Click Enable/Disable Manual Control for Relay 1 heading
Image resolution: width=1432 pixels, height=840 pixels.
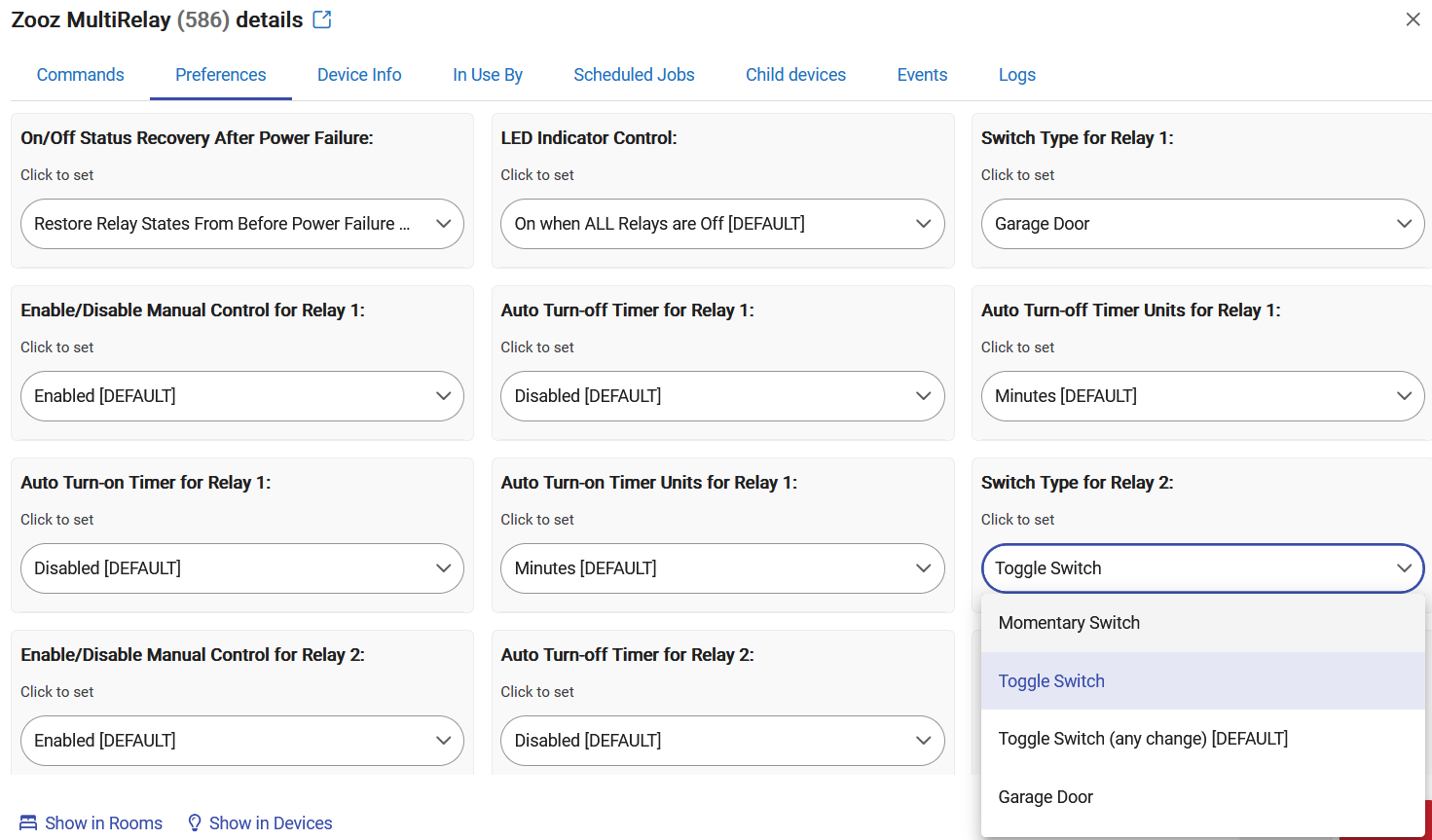point(193,310)
